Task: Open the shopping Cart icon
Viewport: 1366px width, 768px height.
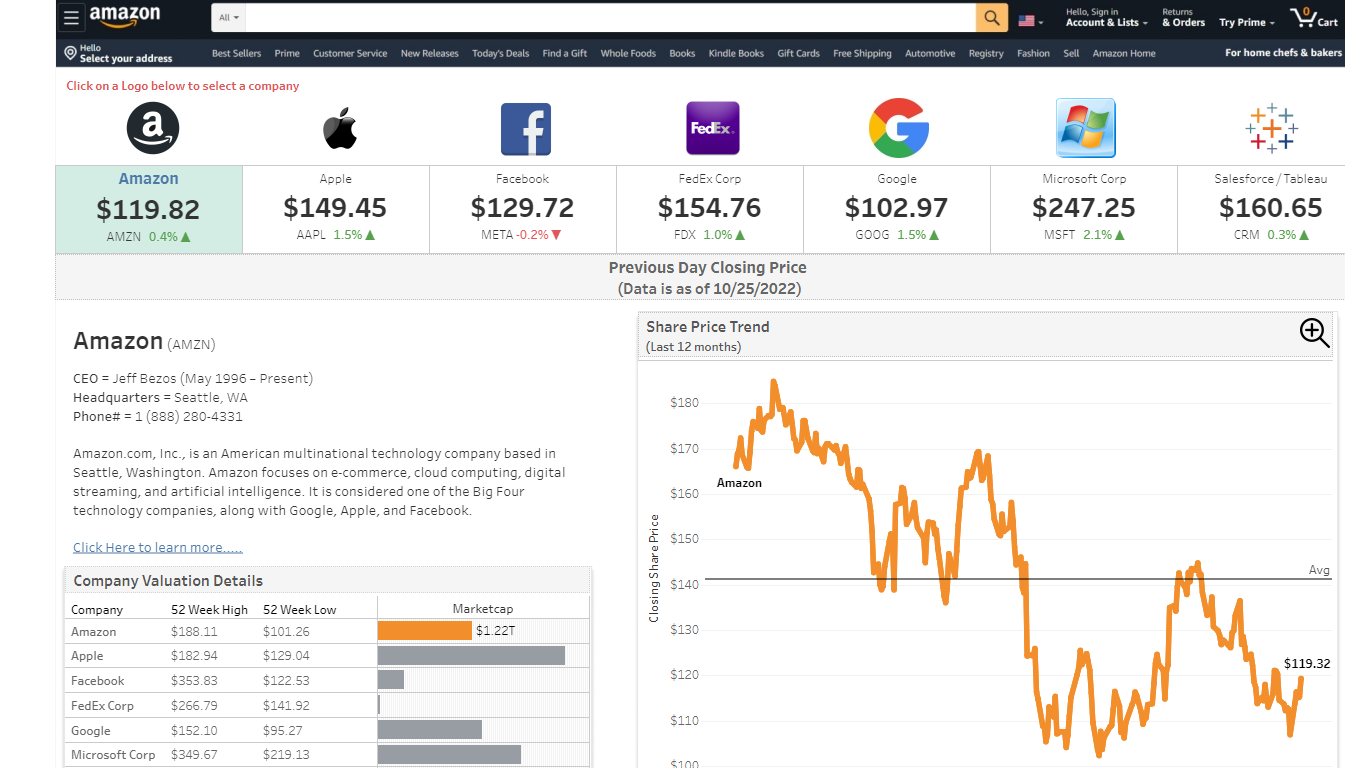Action: point(1313,16)
